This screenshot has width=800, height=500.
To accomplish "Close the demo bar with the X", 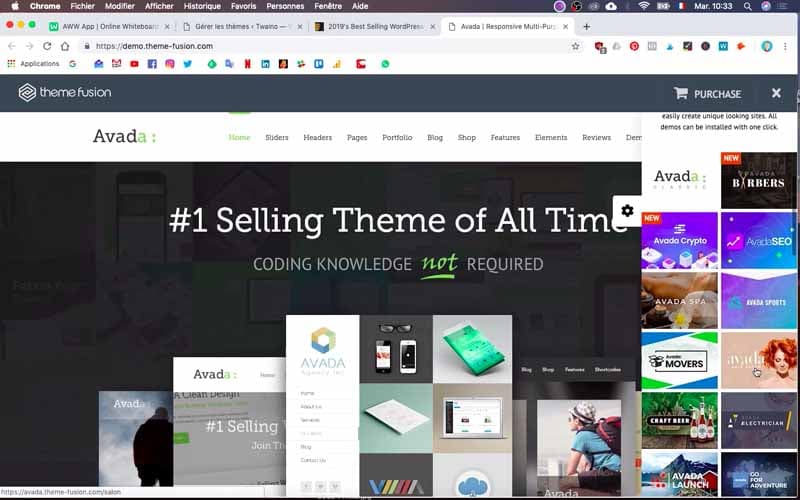I will pyautogui.click(x=776, y=93).
